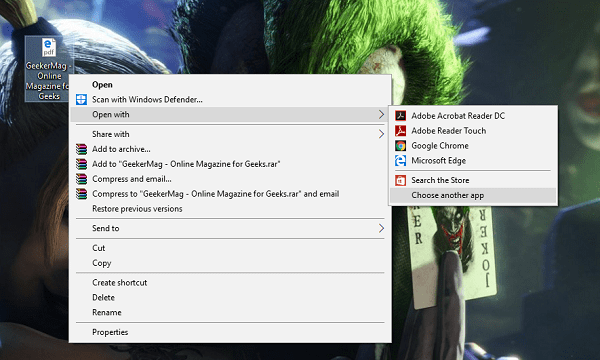
Task: Expand the Open with submenu arrow
Action: [x=381, y=114]
